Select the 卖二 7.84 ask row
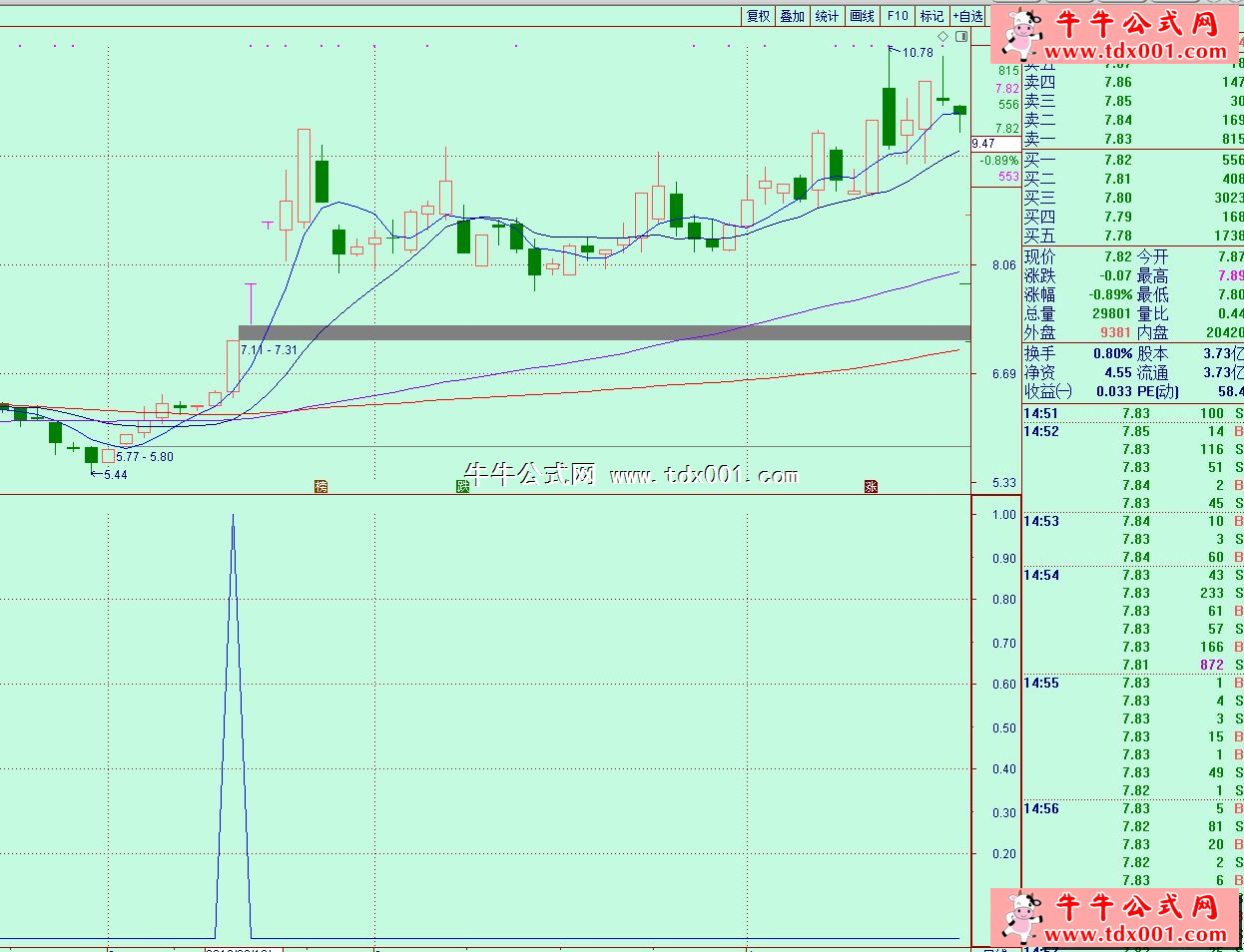This screenshot has height=952, width=1244. tap(1133, 120)
